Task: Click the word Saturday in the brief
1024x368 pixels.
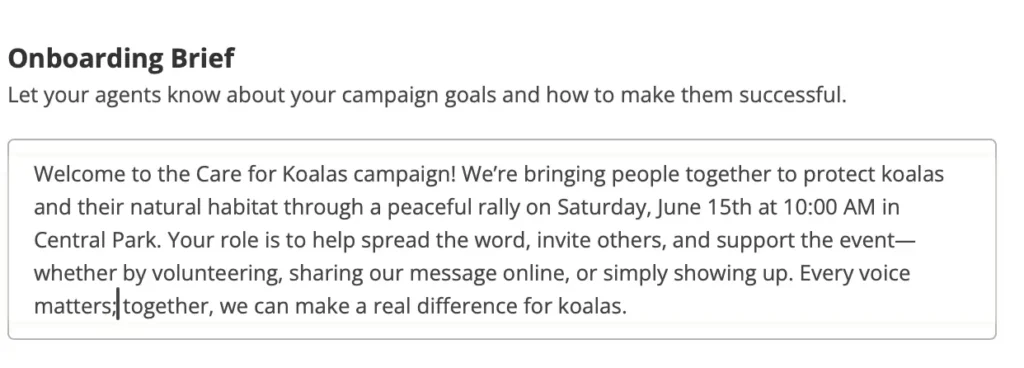Action: 601,207
